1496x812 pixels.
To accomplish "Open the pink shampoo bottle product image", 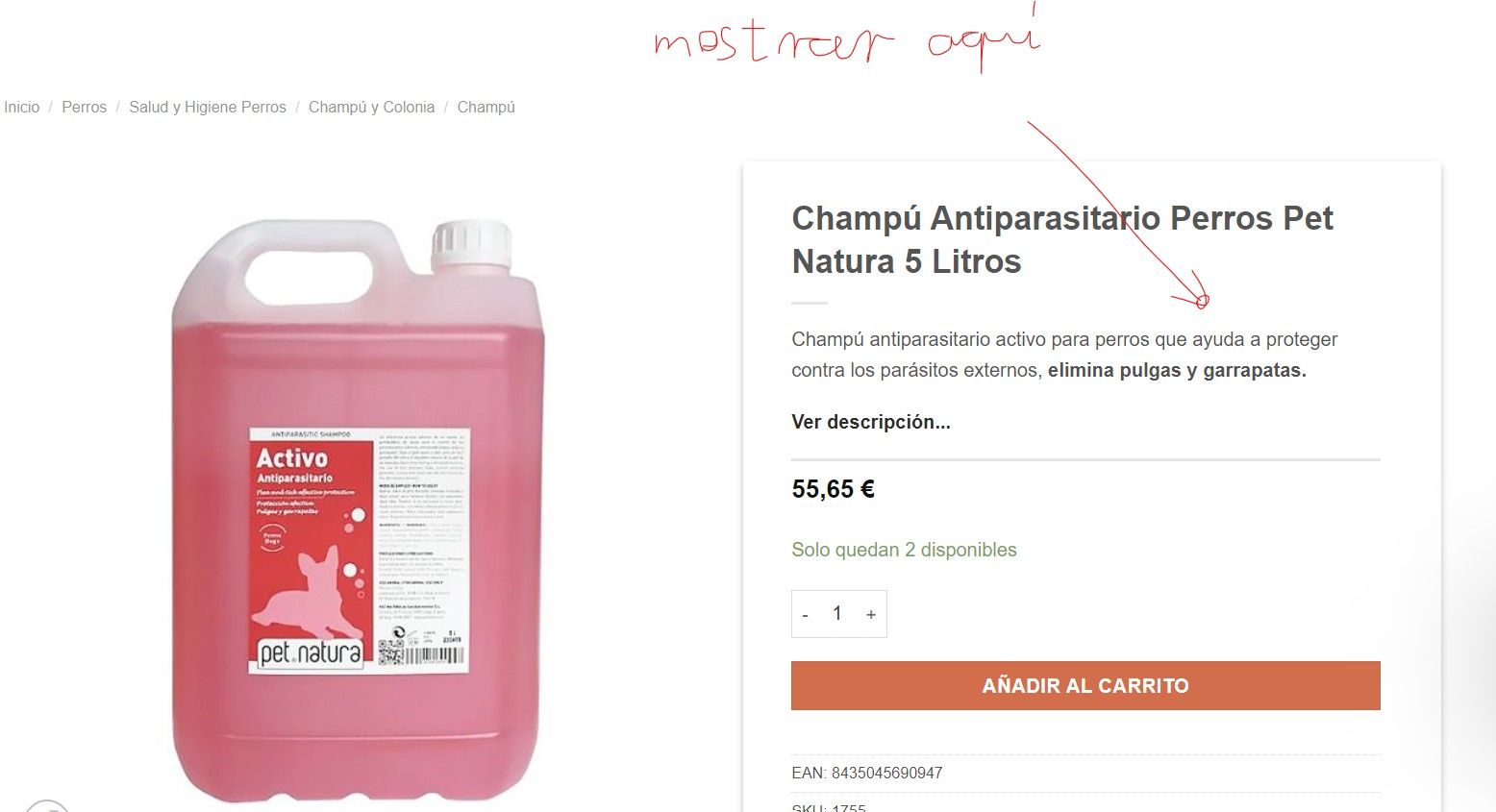I will click(x=358, y=509).
